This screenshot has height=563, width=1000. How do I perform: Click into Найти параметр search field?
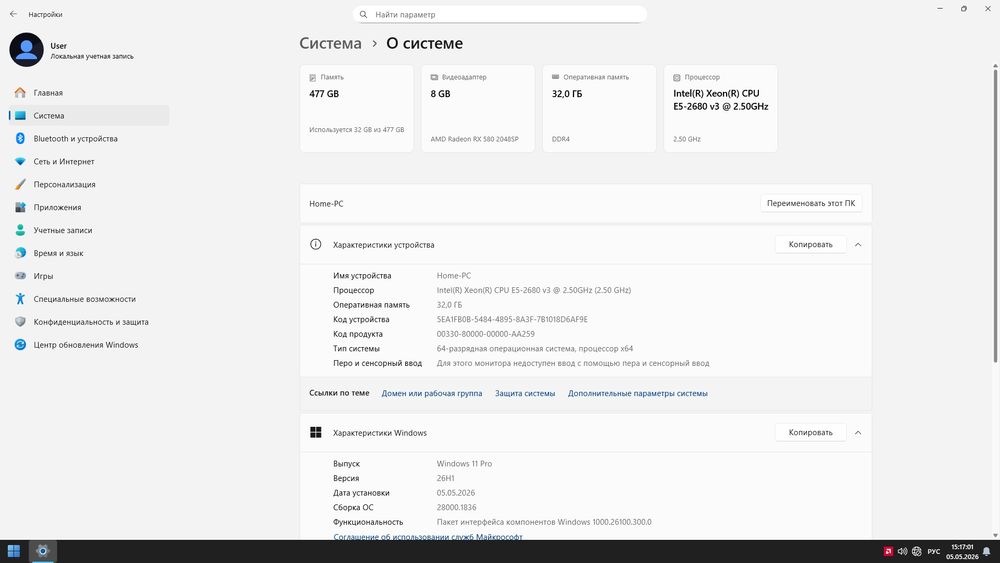pyautogui.click(x=500, y=14)
